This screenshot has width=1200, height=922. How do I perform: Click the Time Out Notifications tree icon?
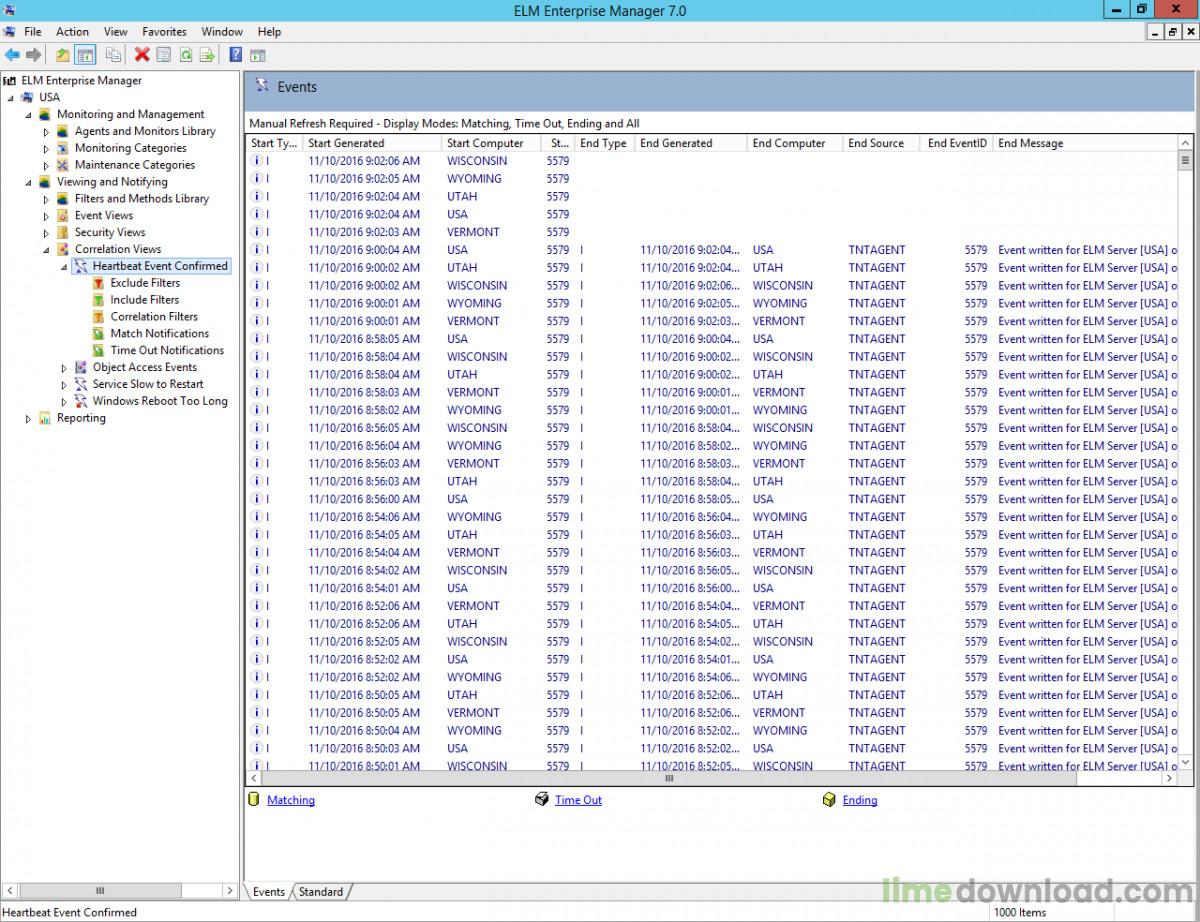[x=99, y=351]
